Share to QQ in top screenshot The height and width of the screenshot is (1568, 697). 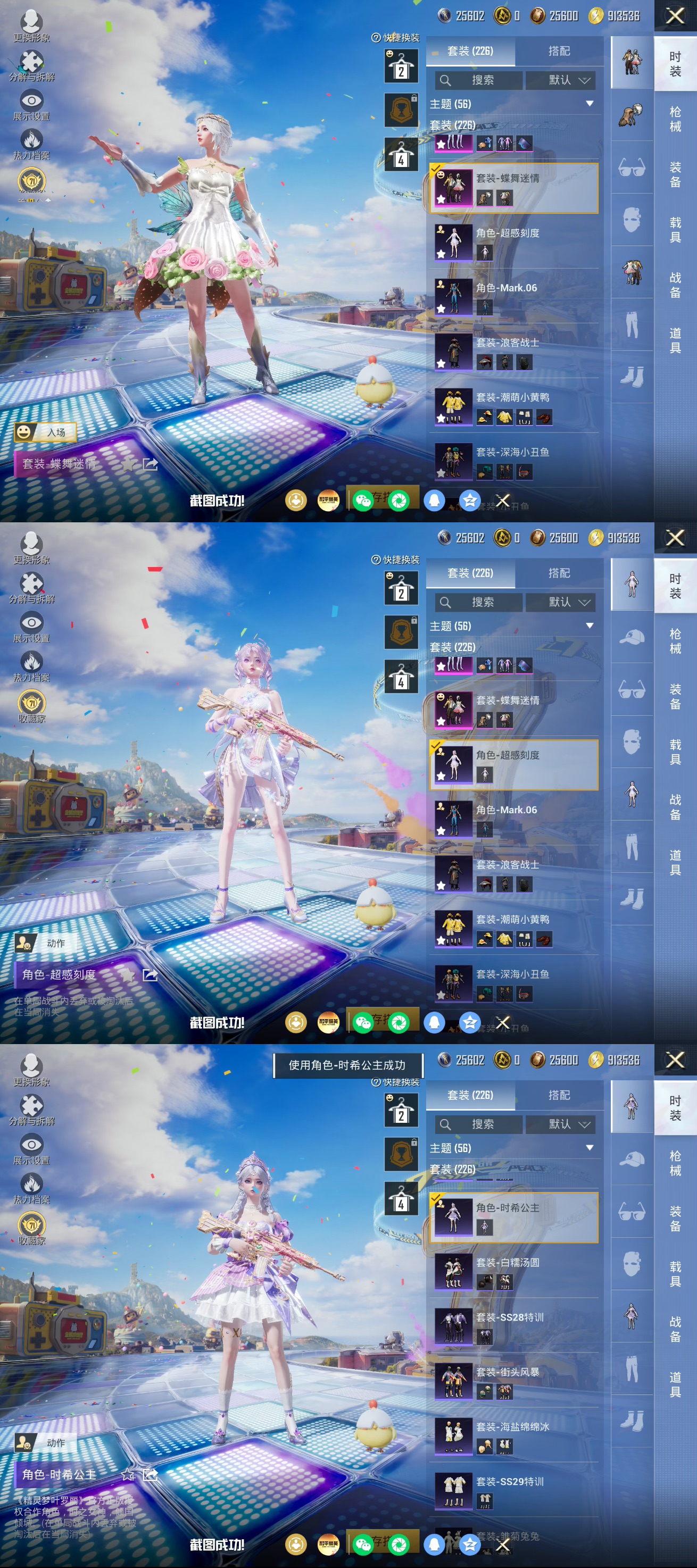click(434, 501)
